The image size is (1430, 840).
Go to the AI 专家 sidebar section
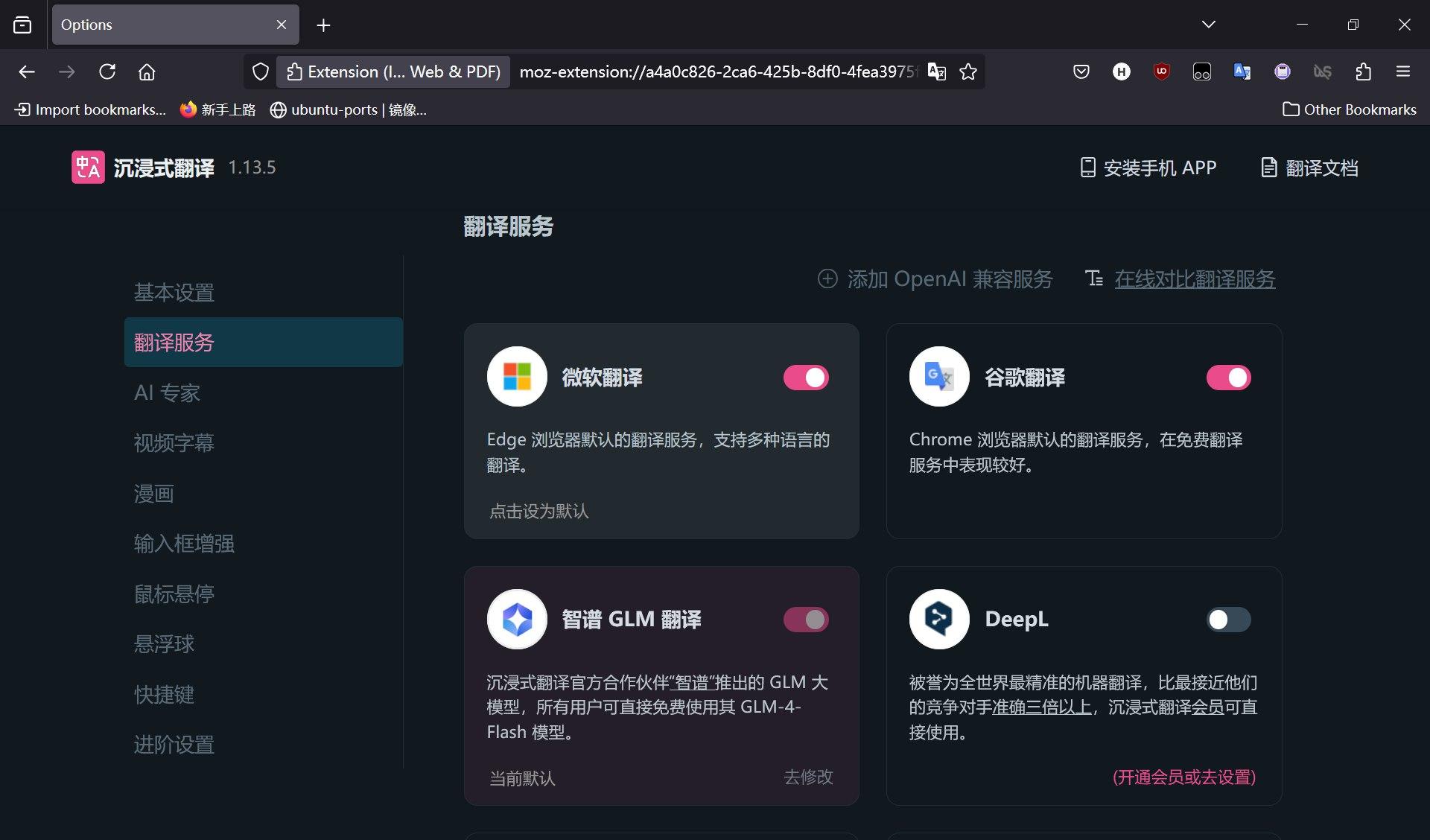(x=167, y=392)
